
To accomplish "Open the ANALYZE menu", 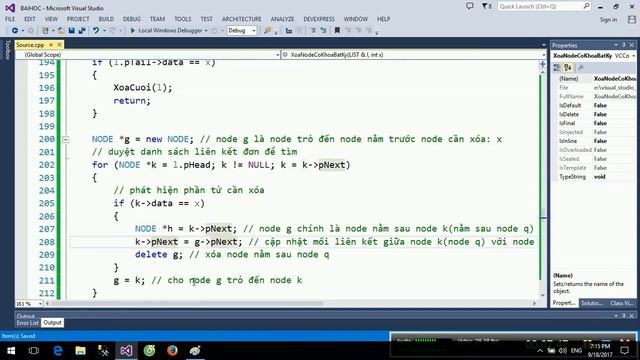I will (x=282, y=19).
